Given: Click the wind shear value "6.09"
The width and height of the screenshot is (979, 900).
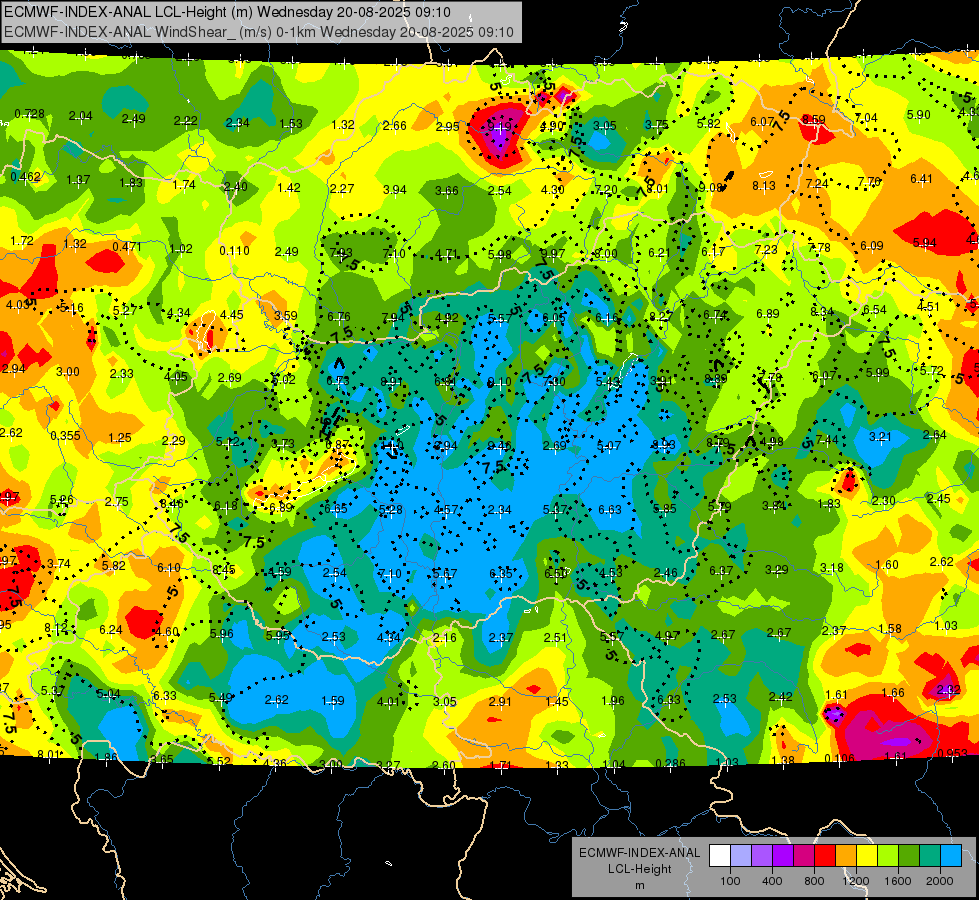Looking at the screenshot, I should coord(872,245).
